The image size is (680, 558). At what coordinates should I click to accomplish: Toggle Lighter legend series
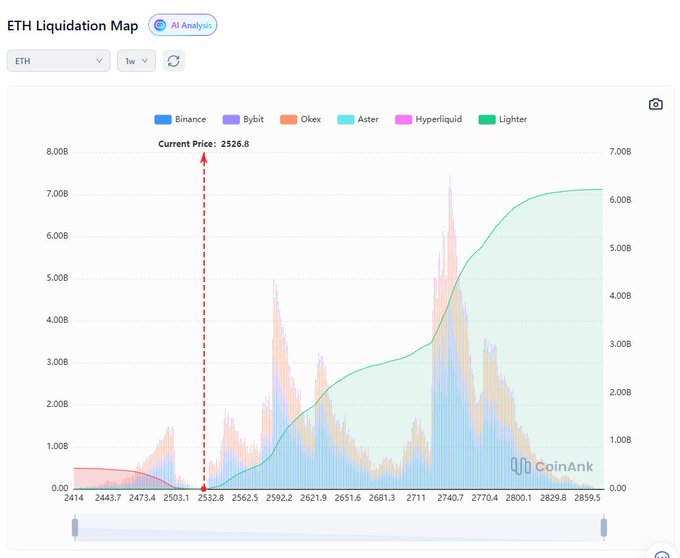pyautogui.click(x=503, y=119)
